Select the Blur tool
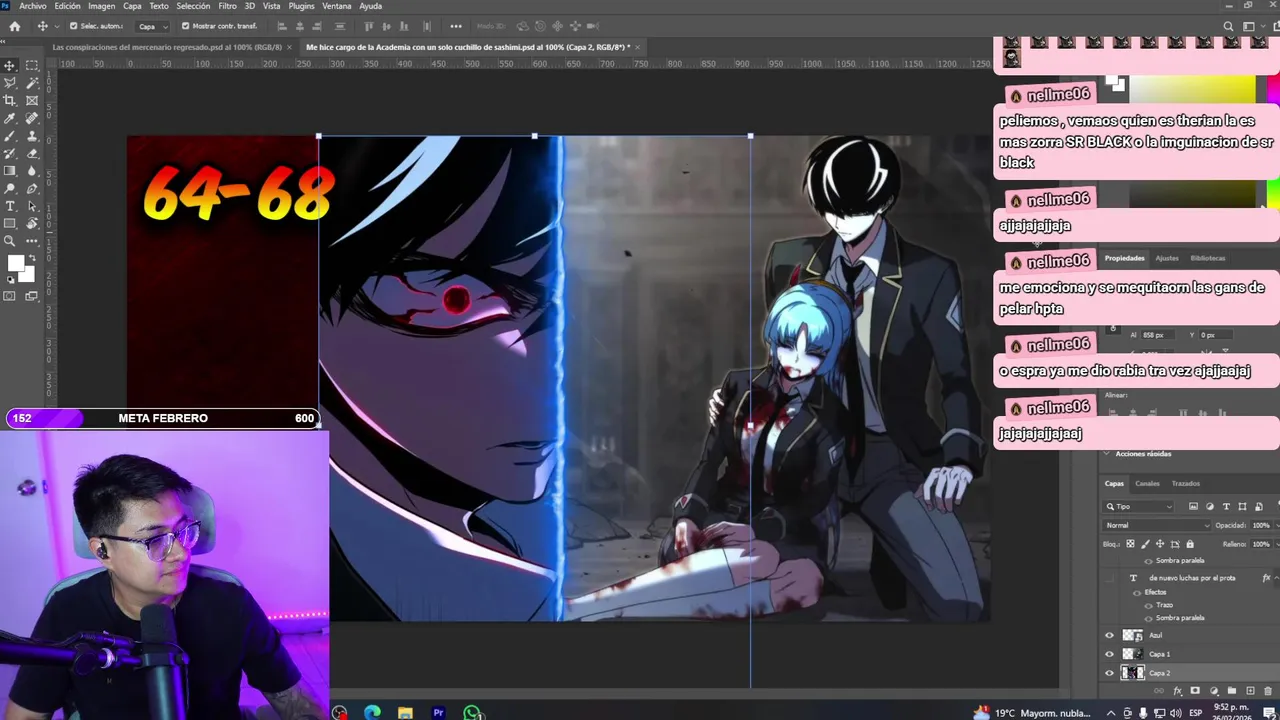 click(x=32, y=170)
